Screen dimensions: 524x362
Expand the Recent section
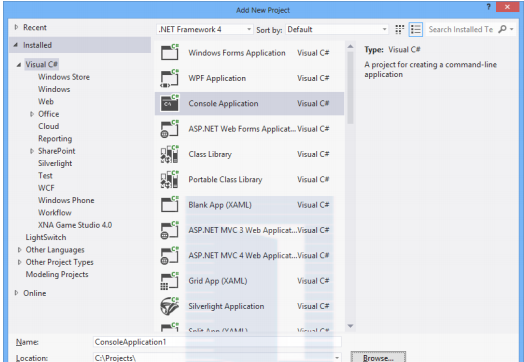coord(16,27)
